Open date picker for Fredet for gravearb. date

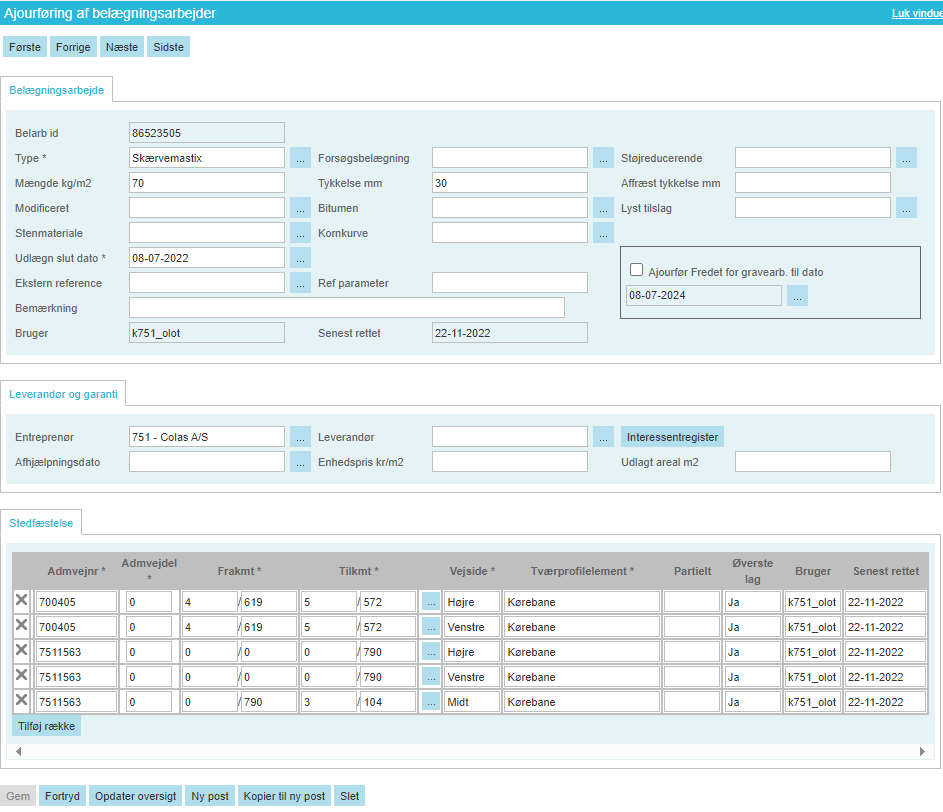pyautogui.click(x=797, y=296)
